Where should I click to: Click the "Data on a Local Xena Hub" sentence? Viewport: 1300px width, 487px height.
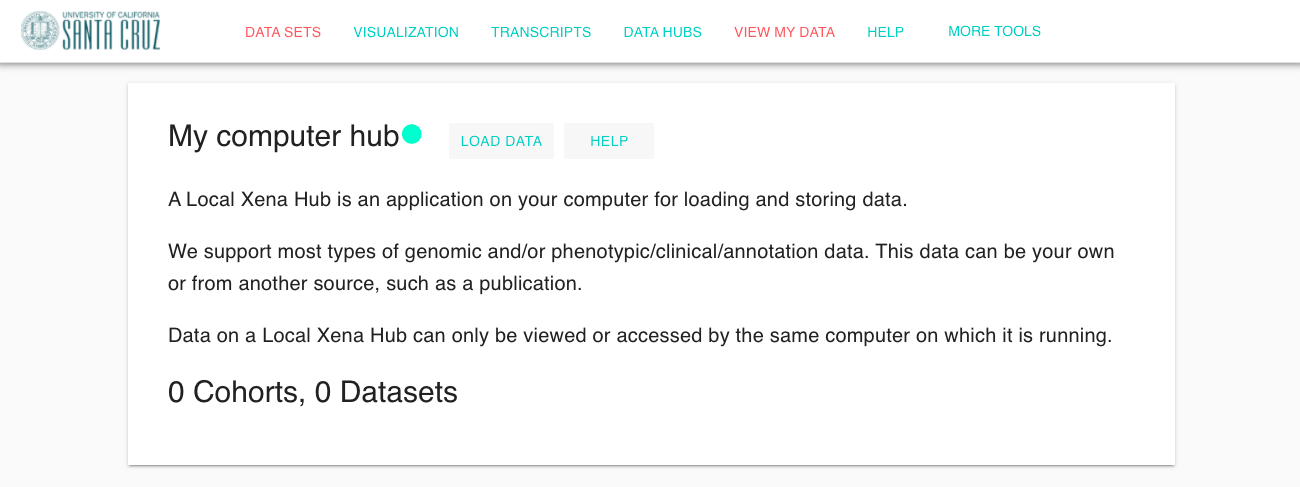[x=640, y=335]
